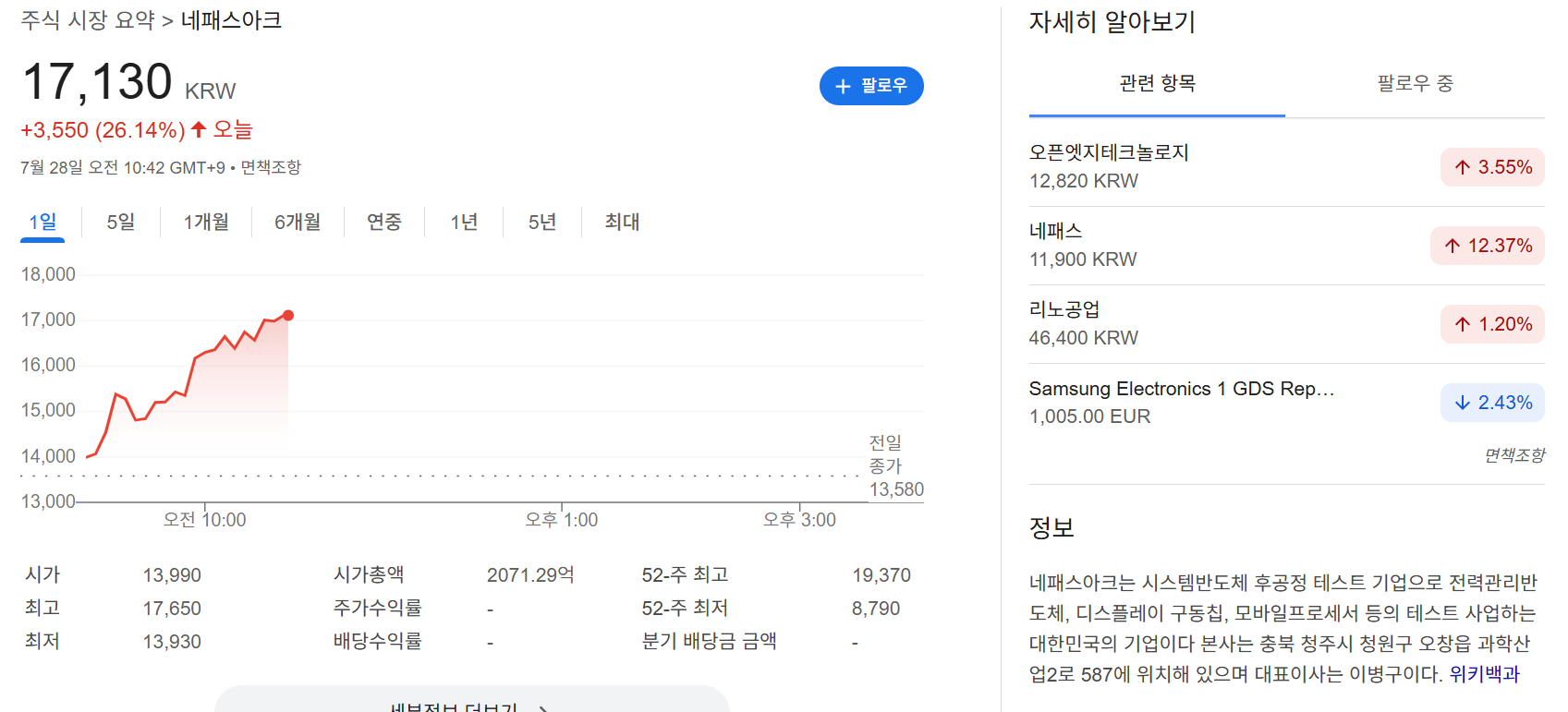1568x712 pixels.
Task: Click the red endpoint dot on the price chart
Action: point(288,316)
